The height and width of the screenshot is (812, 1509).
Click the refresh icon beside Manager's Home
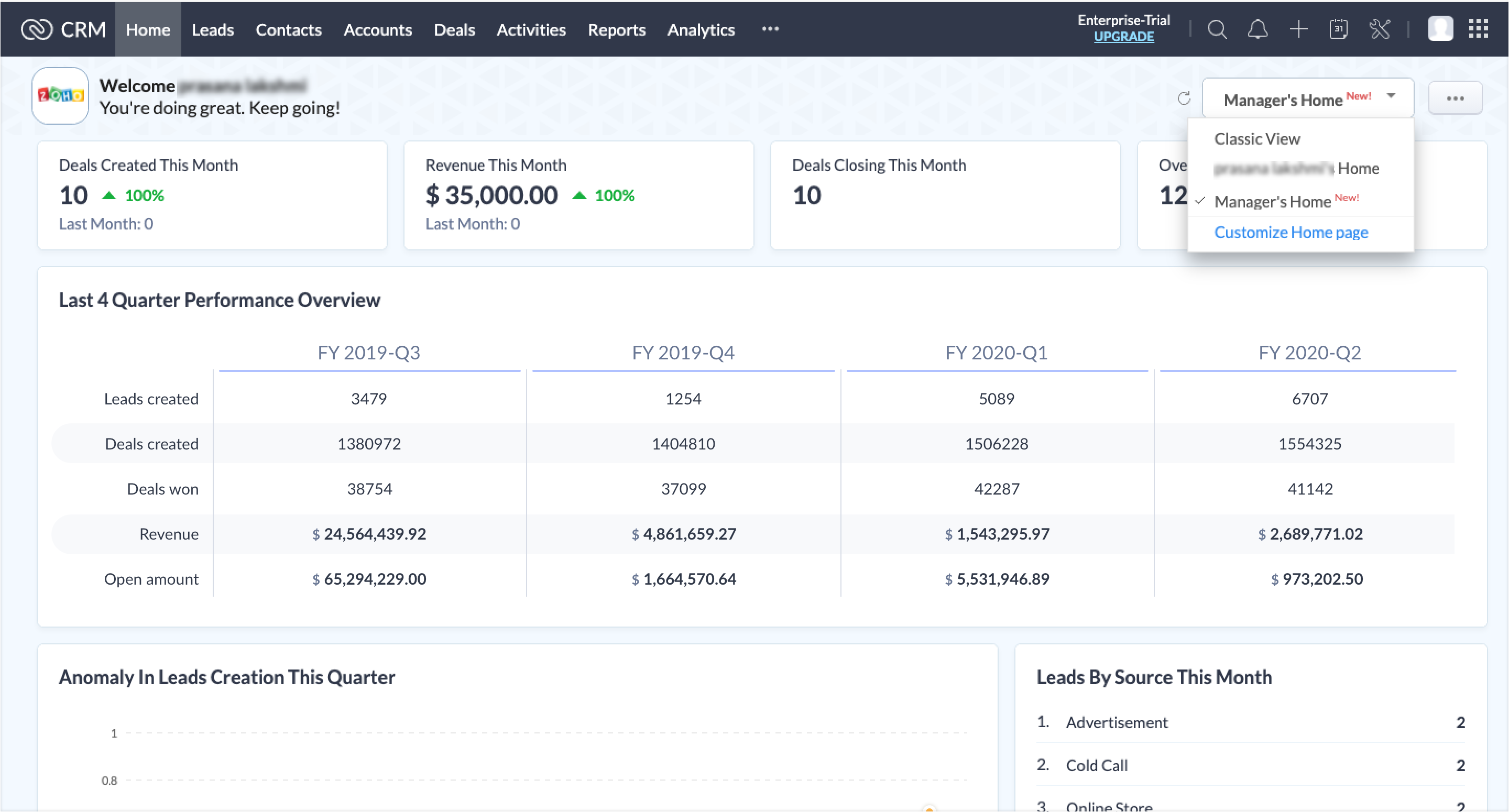pyautogui.click(x=1184, y=98)
